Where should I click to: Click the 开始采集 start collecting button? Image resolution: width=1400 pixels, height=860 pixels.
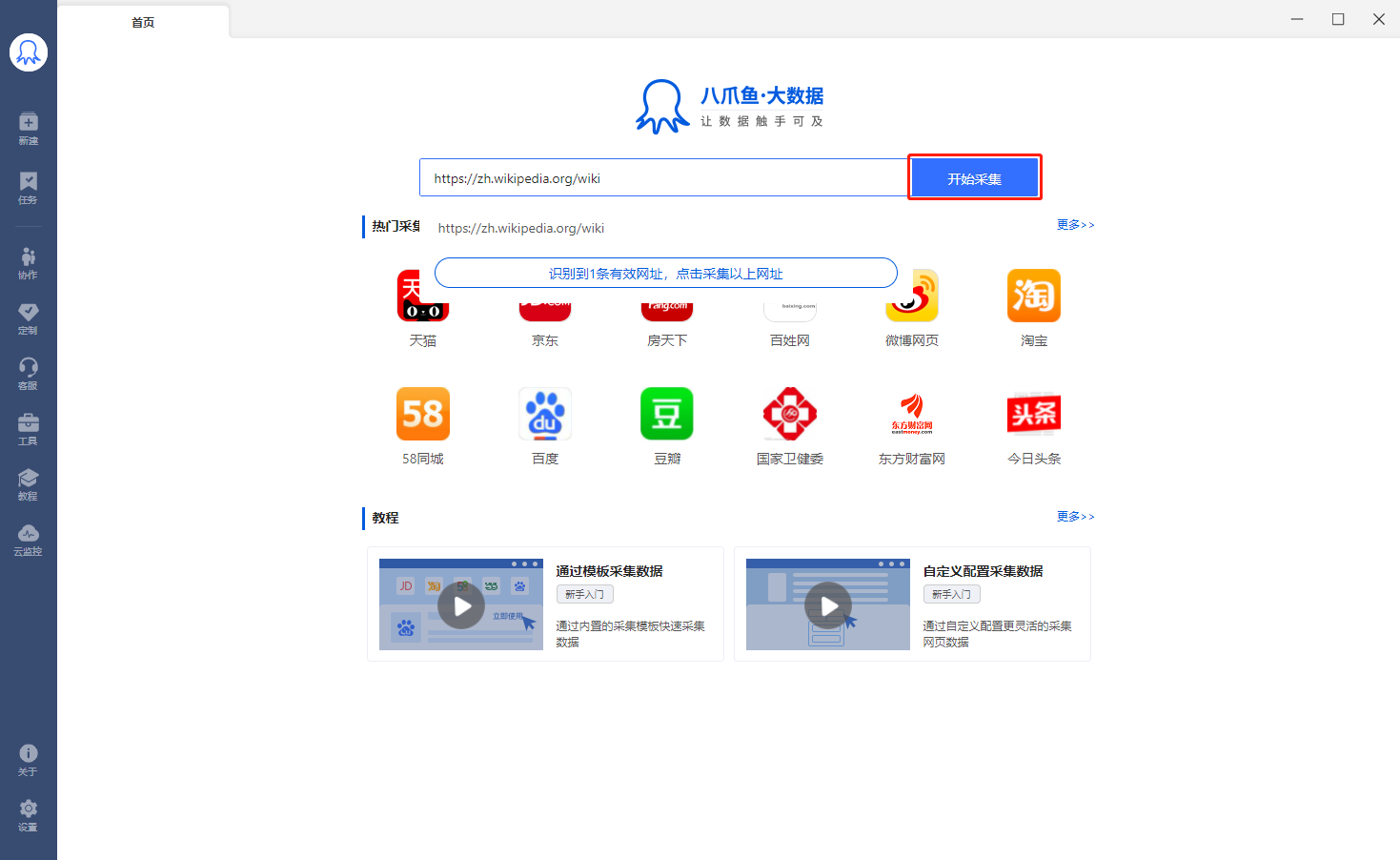click(975, 178)
